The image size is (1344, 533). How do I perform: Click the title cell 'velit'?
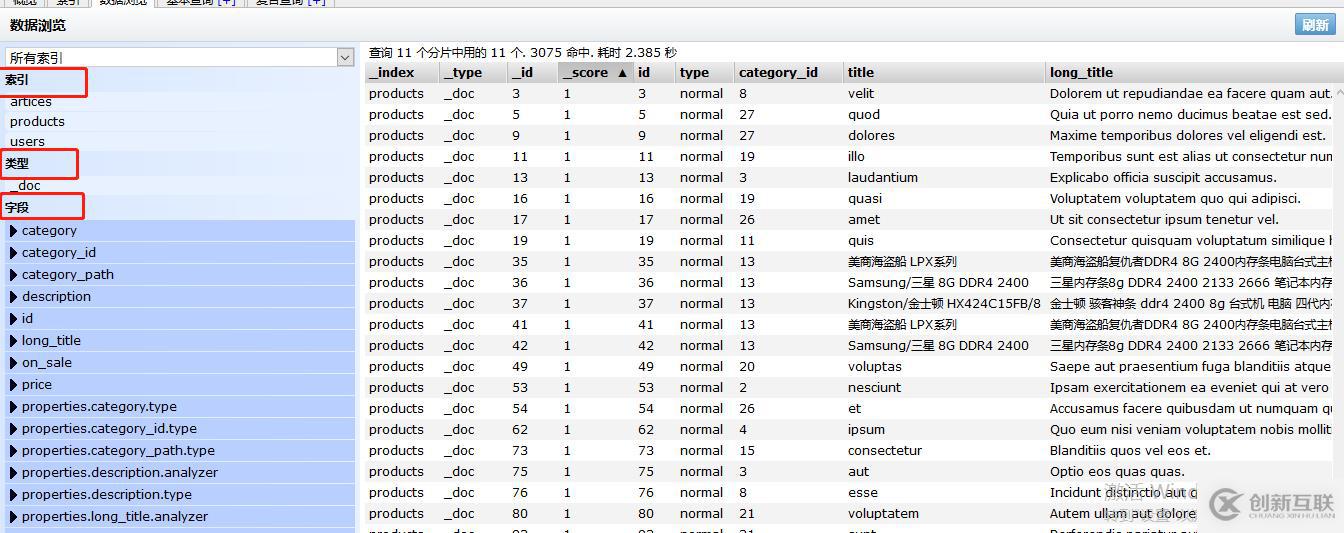(x=861, y=93)
